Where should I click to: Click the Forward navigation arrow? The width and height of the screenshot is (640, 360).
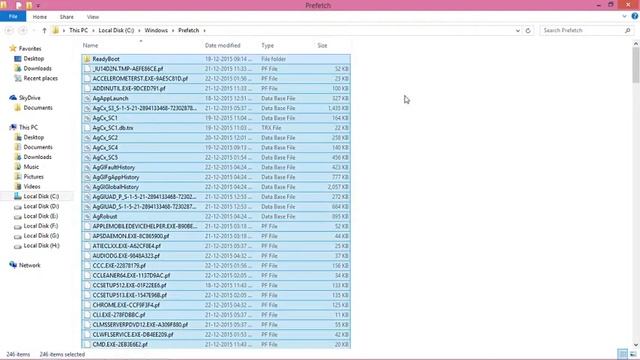point(23,31)
